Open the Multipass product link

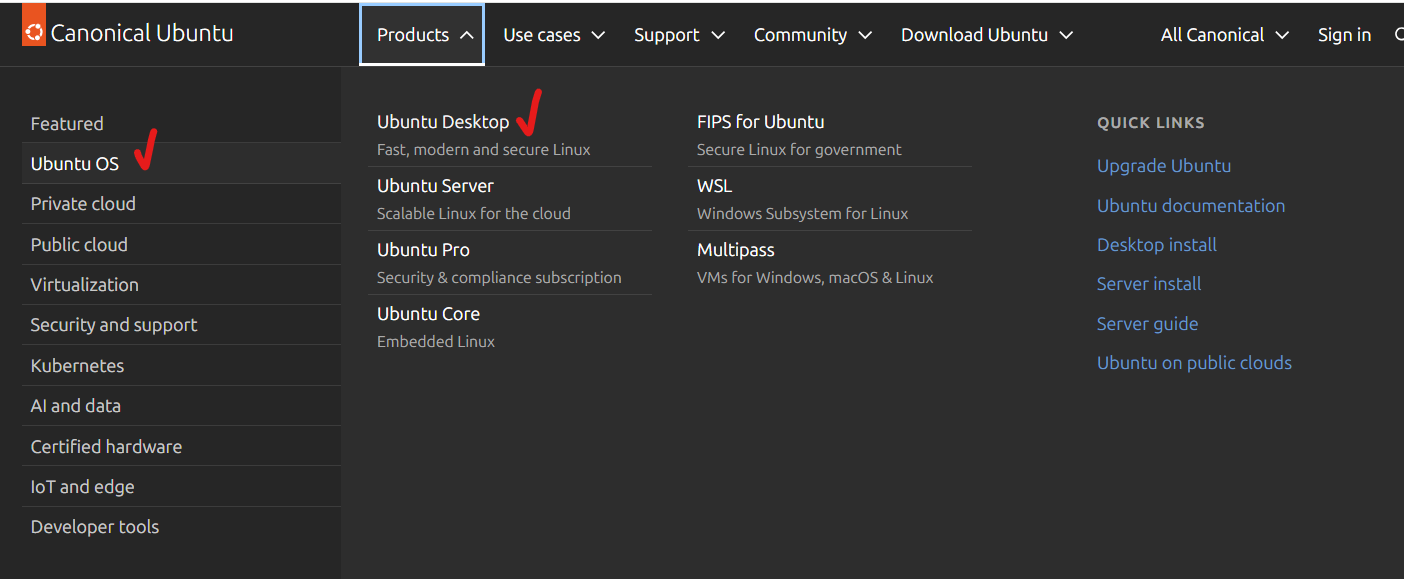point(735,250)
